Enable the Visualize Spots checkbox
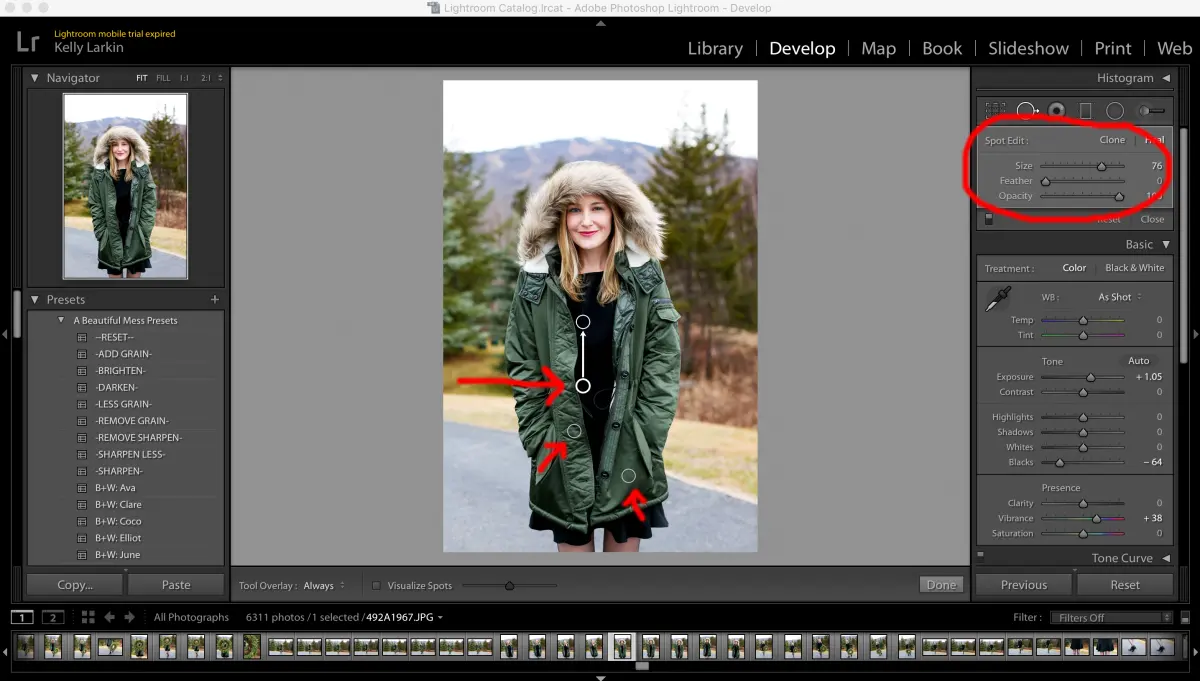The height and width of the screenshot is (681, 1200). point(376,585)
